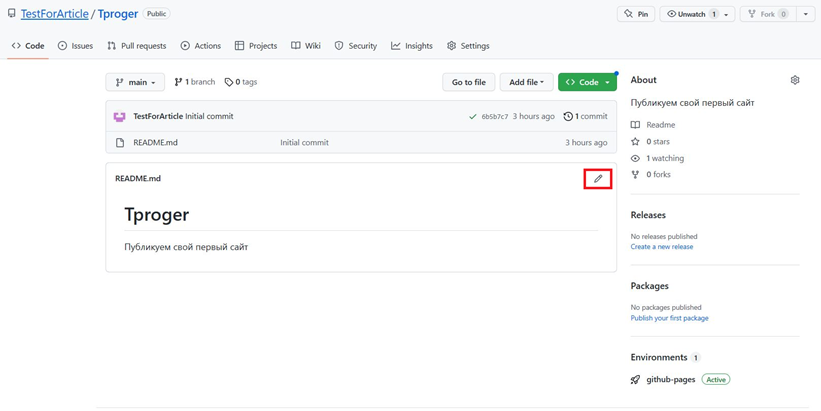
Task: Click the README.md title above the readme content
Action: 138,179
